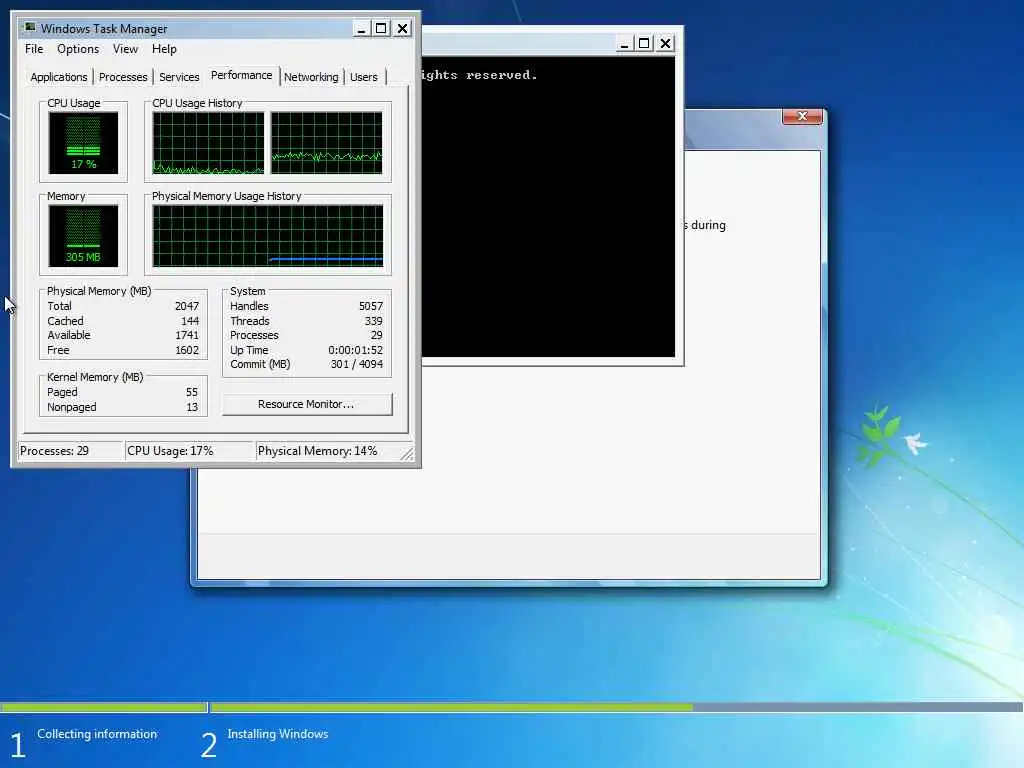Click the Nonpaged kernel memory value 13
Viewport: 1024px width, 768px height.
click(192, 408)
